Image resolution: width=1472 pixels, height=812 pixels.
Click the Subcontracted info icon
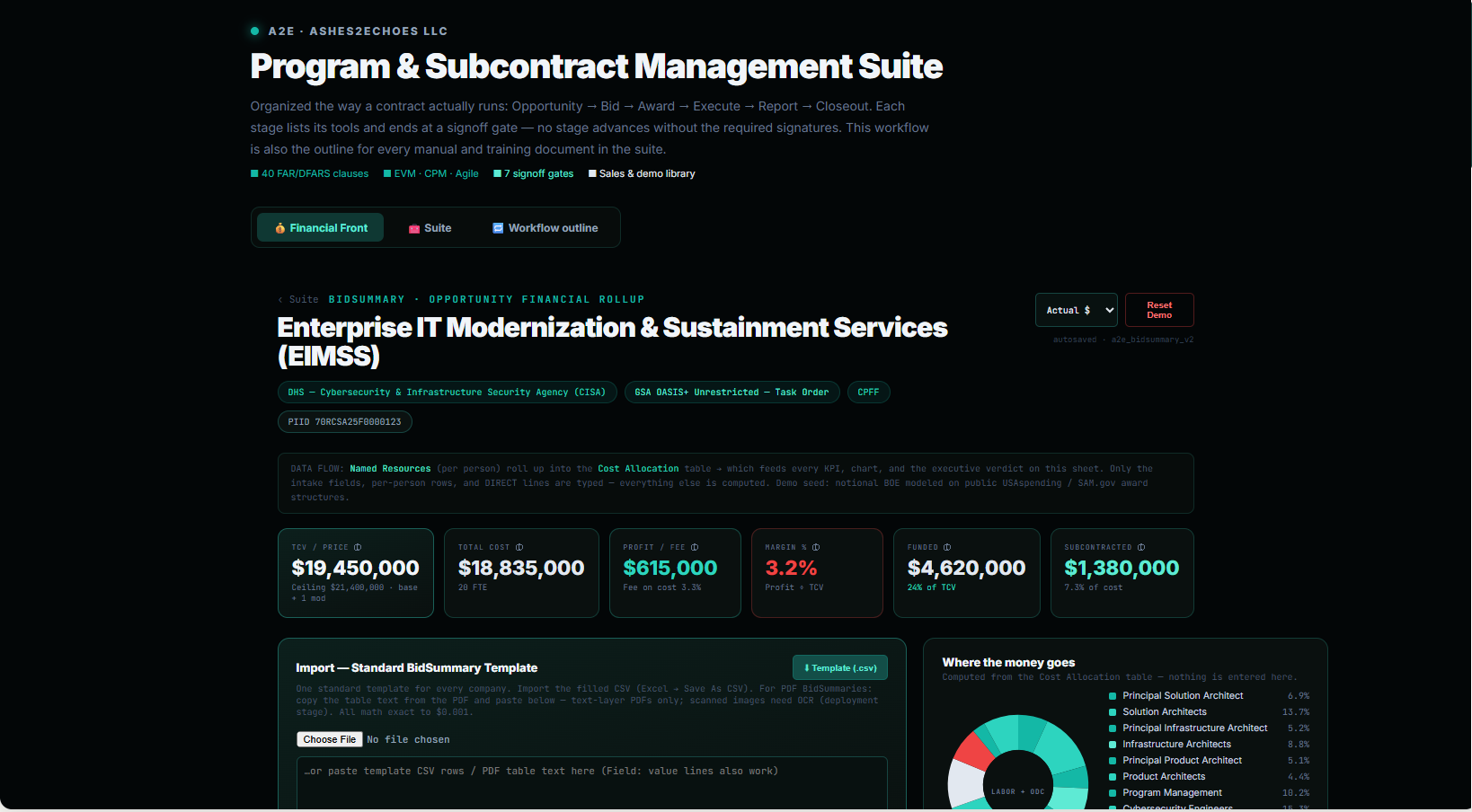click(x=1141, y=547)
